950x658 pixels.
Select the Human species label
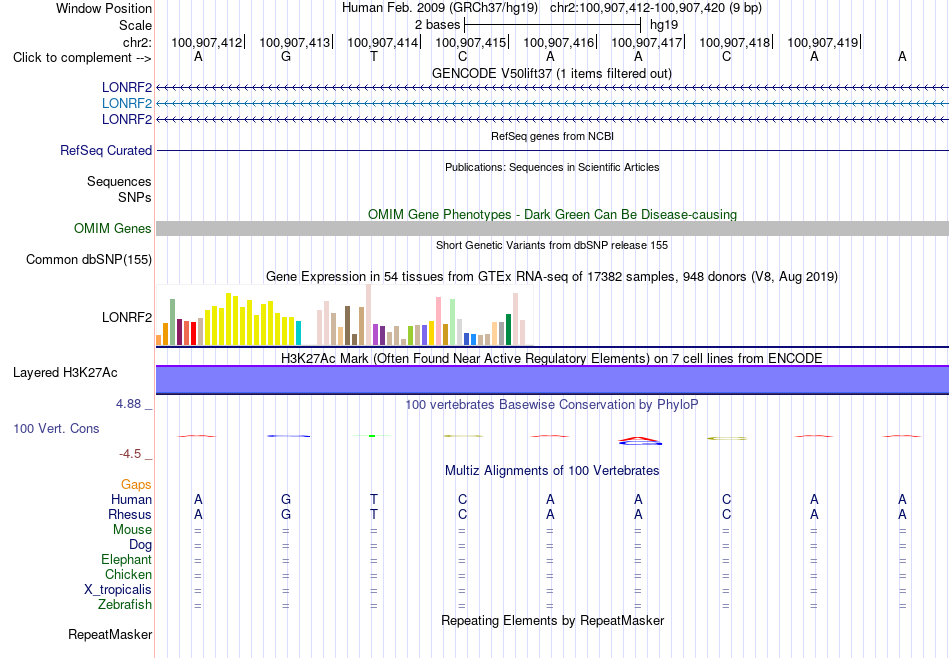point(131,499)
